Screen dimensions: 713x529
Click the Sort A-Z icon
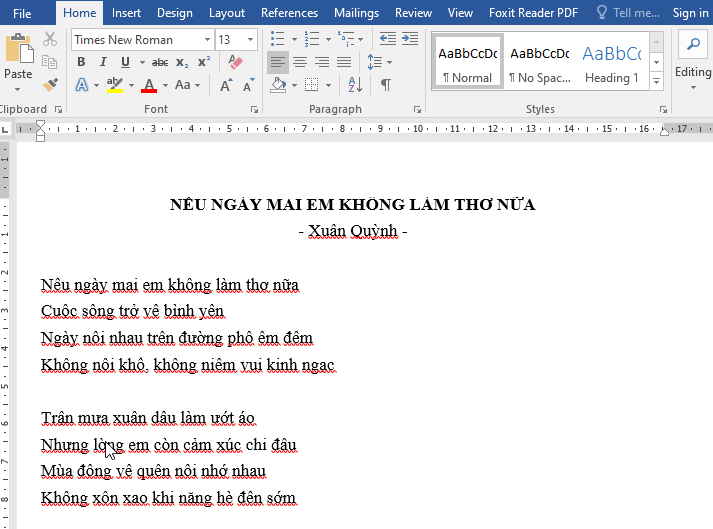point(355,85)
